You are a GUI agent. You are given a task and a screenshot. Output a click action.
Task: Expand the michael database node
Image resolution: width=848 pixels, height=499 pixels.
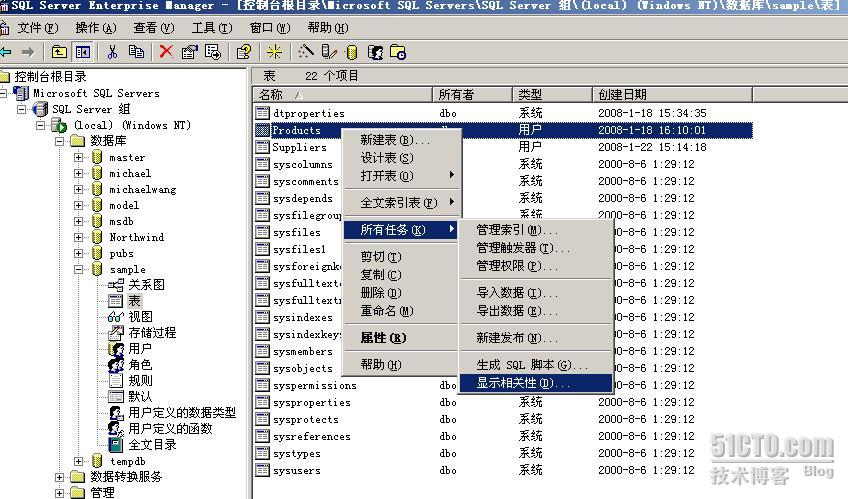pos(78,174)
